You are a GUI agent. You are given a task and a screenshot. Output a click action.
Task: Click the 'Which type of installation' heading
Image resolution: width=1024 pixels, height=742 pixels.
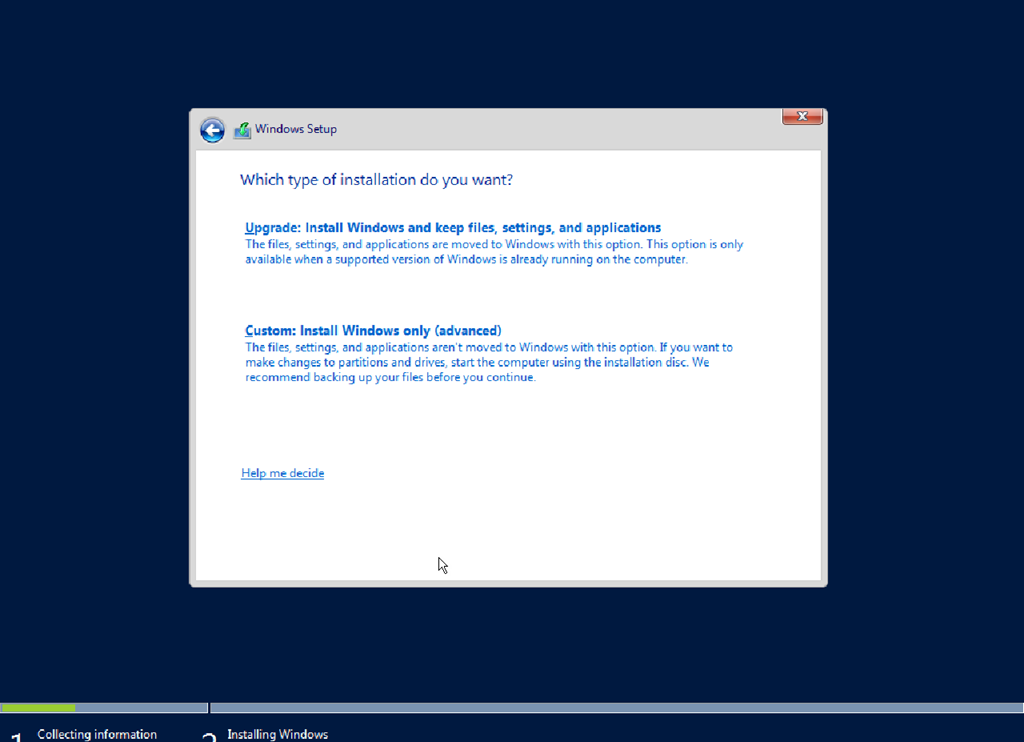[x=376, y=180]
